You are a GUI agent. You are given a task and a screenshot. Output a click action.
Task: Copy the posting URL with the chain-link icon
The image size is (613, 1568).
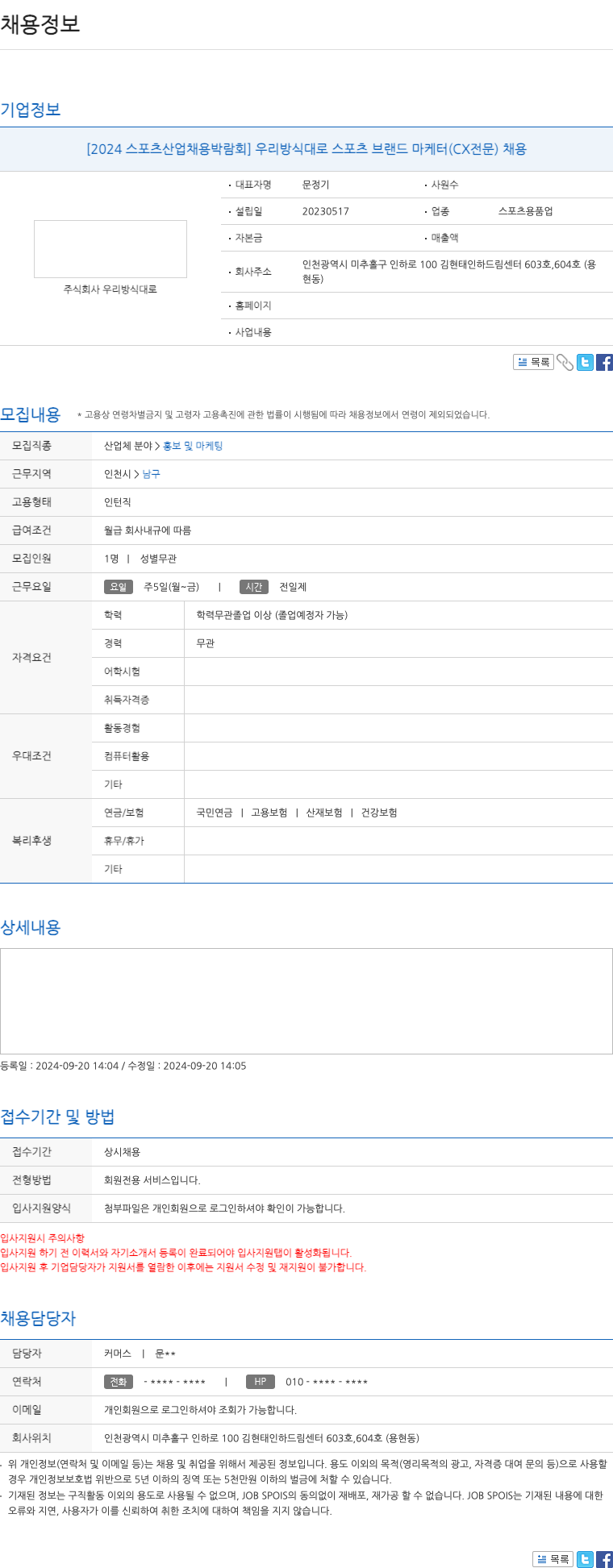coord(565,363)
